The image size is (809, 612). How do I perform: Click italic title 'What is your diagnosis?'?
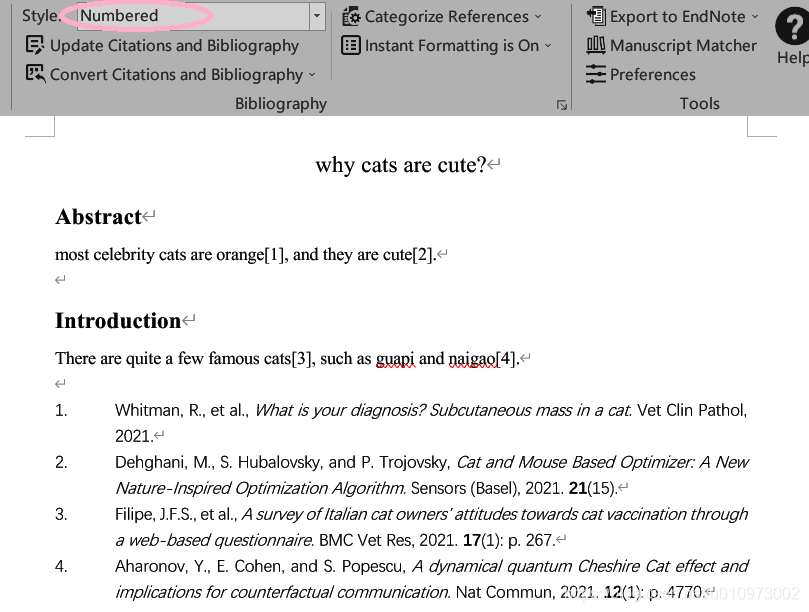point(339,410)
